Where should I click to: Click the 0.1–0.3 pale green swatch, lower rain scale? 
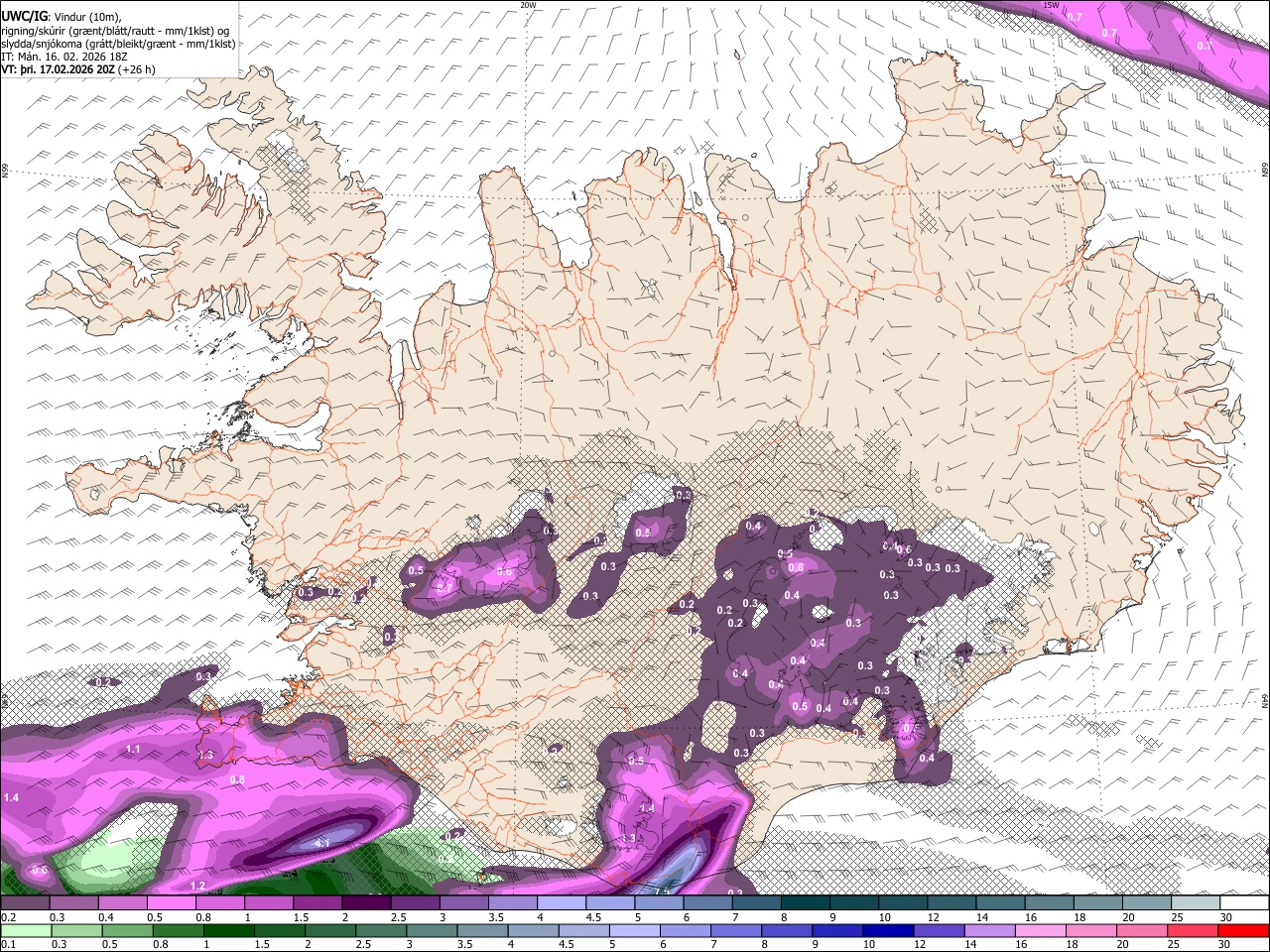point(25,930)
